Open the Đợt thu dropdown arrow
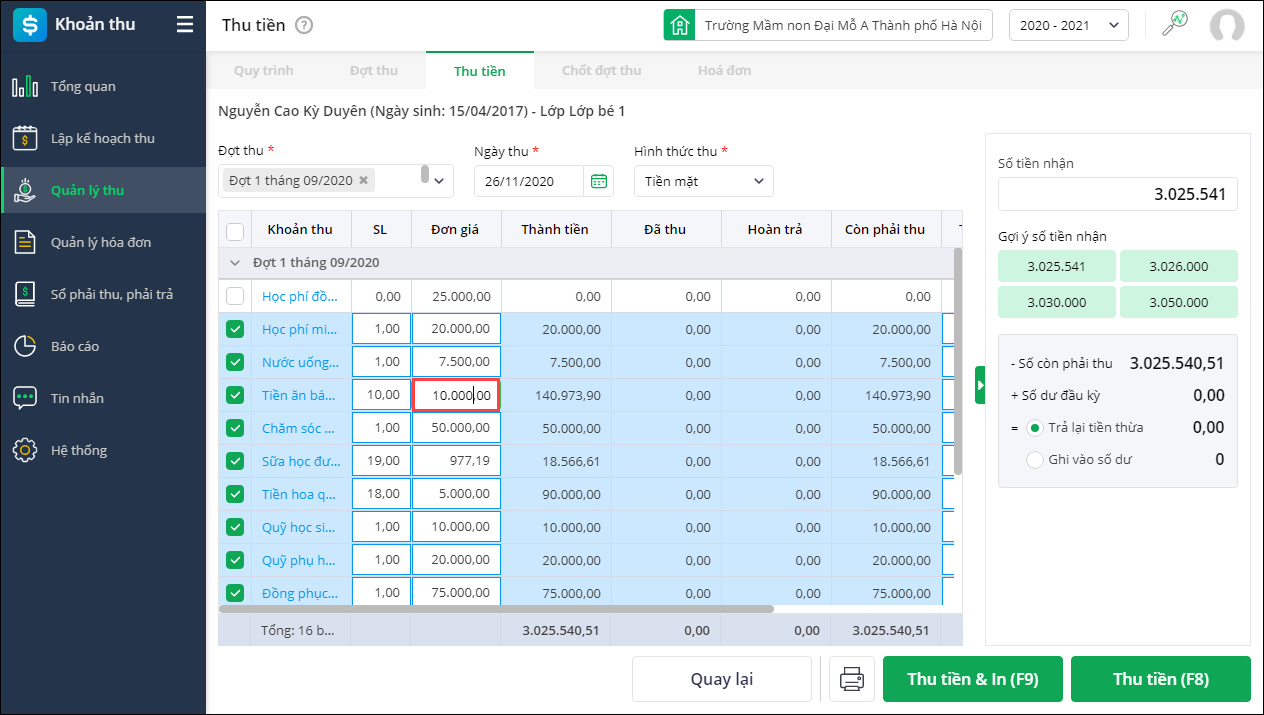Screen dimensions: 1264x715 click(441, 181)
